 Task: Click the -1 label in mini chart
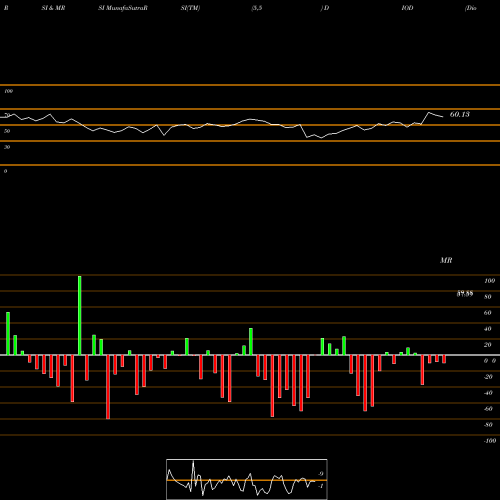(320, 486)
